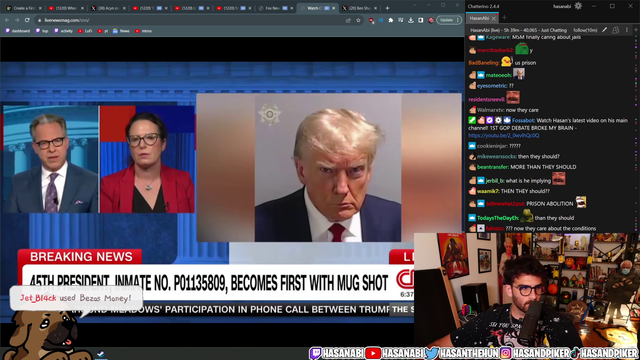Click username waamik7 in chat
This screenshot has height=360, width=640.
pos(488,191)
